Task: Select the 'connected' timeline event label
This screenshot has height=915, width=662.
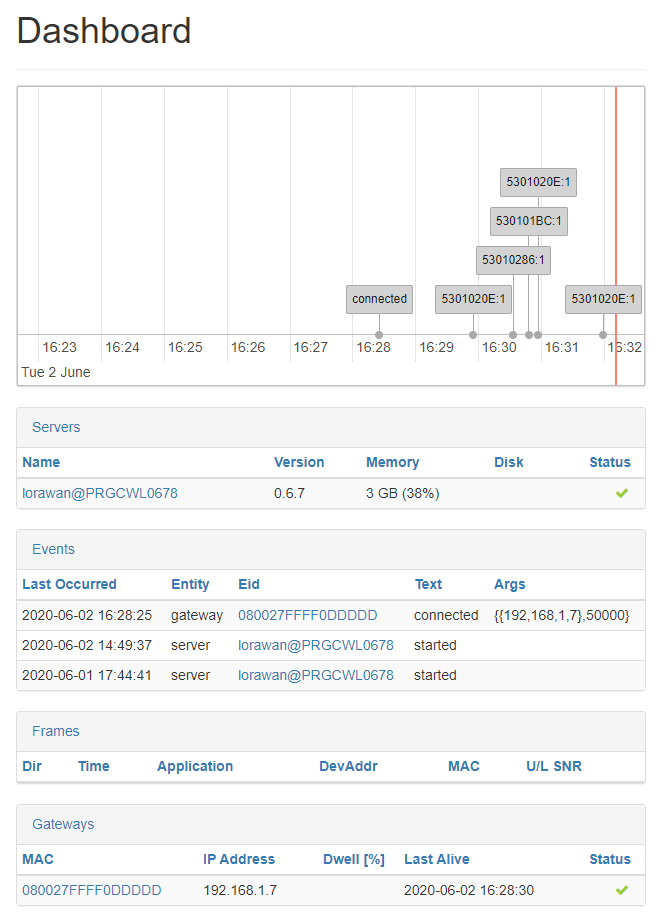Action: click(379, 299)
